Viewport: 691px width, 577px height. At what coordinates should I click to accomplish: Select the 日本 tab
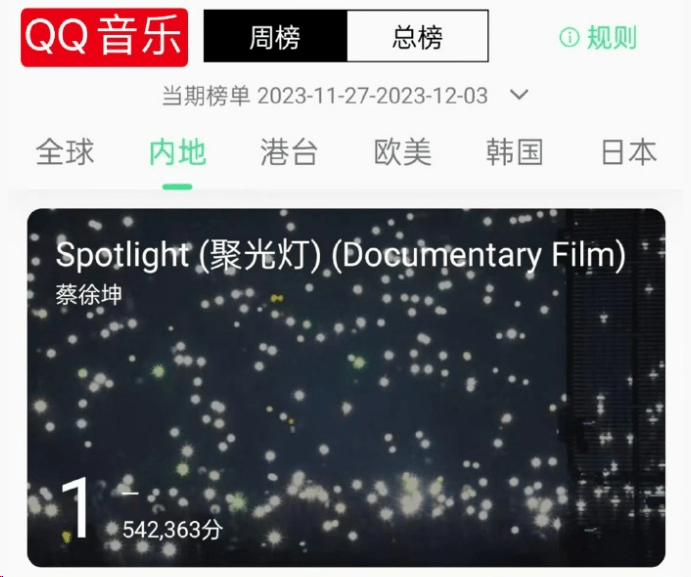pos(629,152)
